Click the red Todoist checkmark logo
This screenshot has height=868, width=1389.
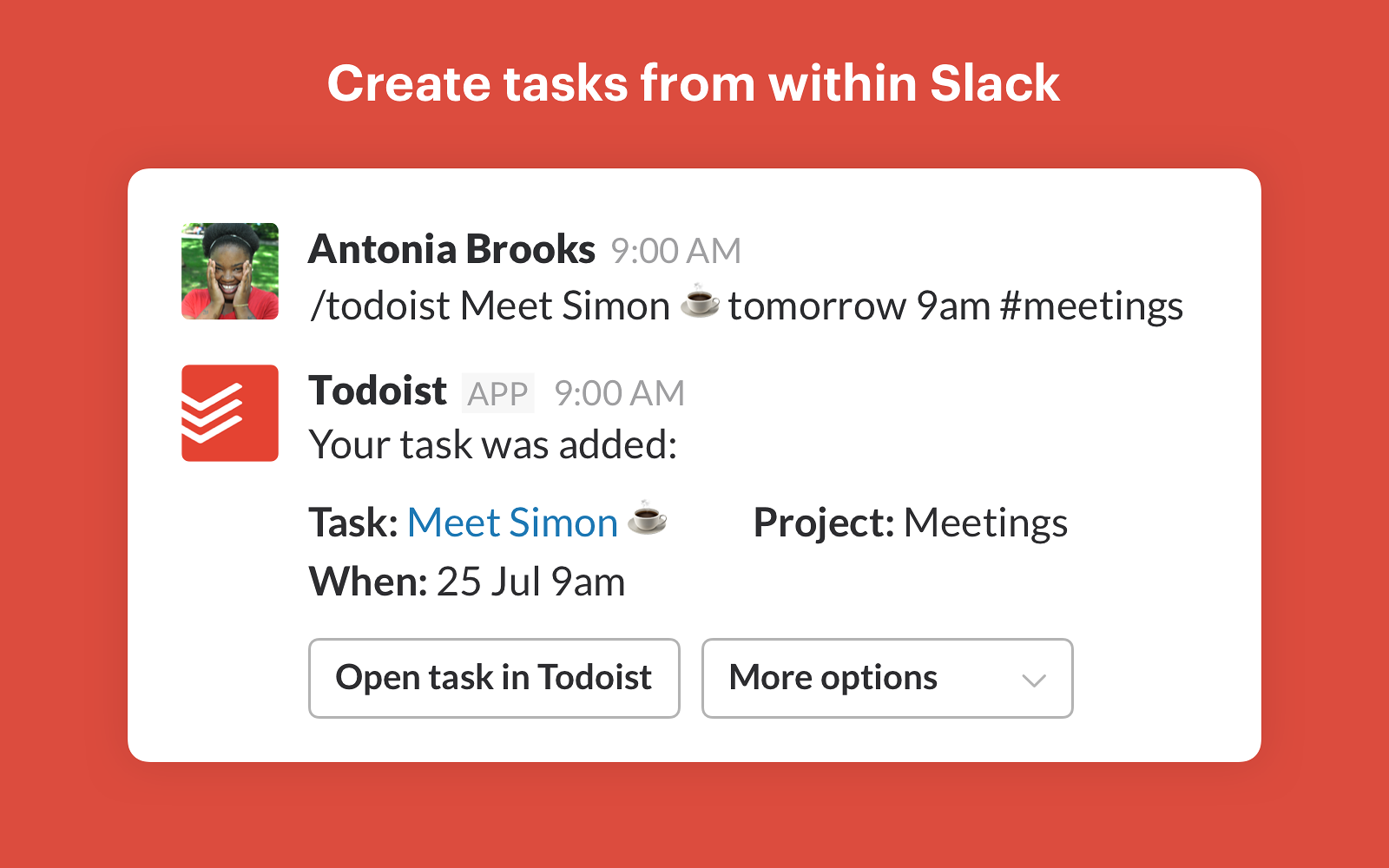228,413
